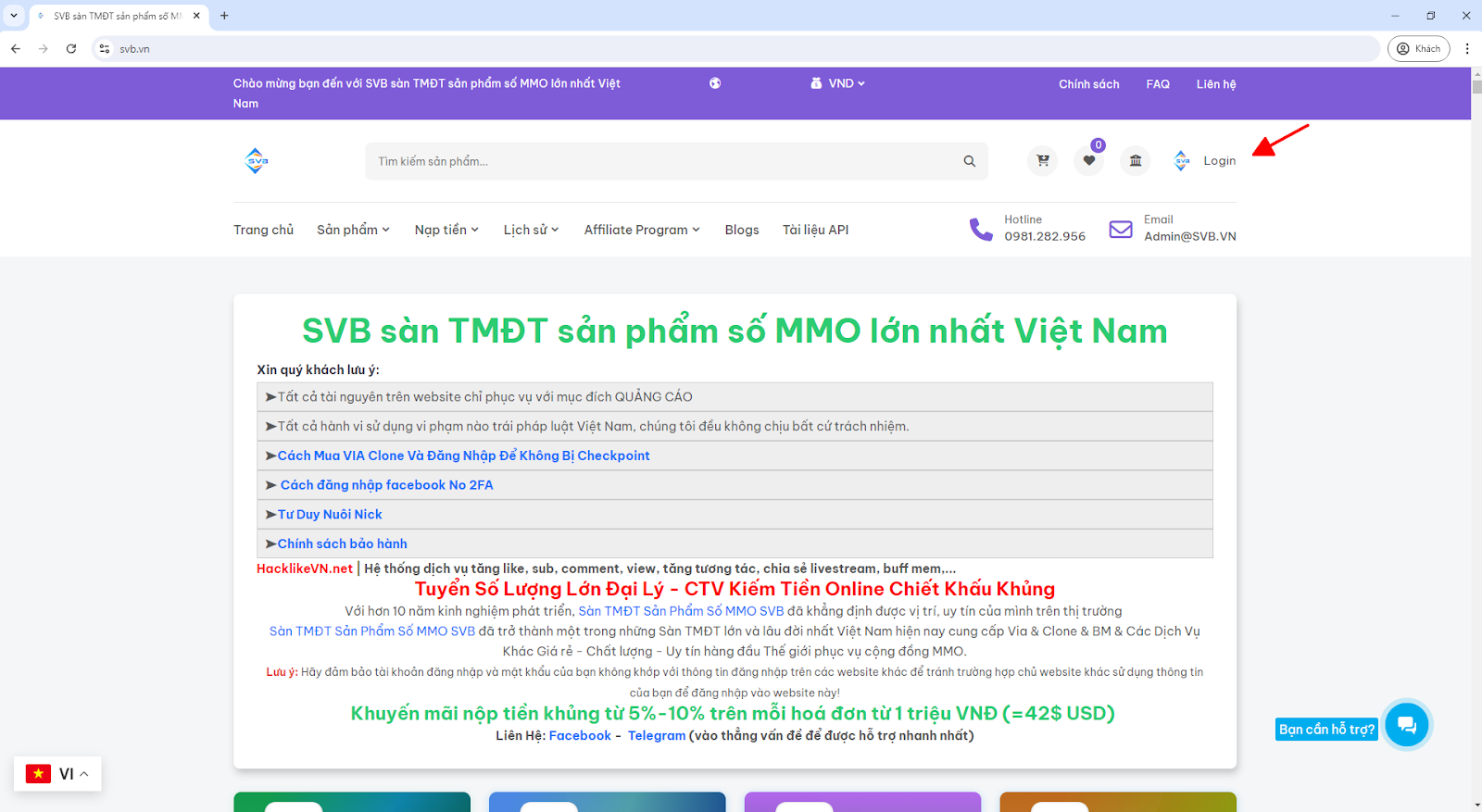Click the SVB icon beside Login
Viewport: 1482px width, 812px height.
(x=1182, y=161)
